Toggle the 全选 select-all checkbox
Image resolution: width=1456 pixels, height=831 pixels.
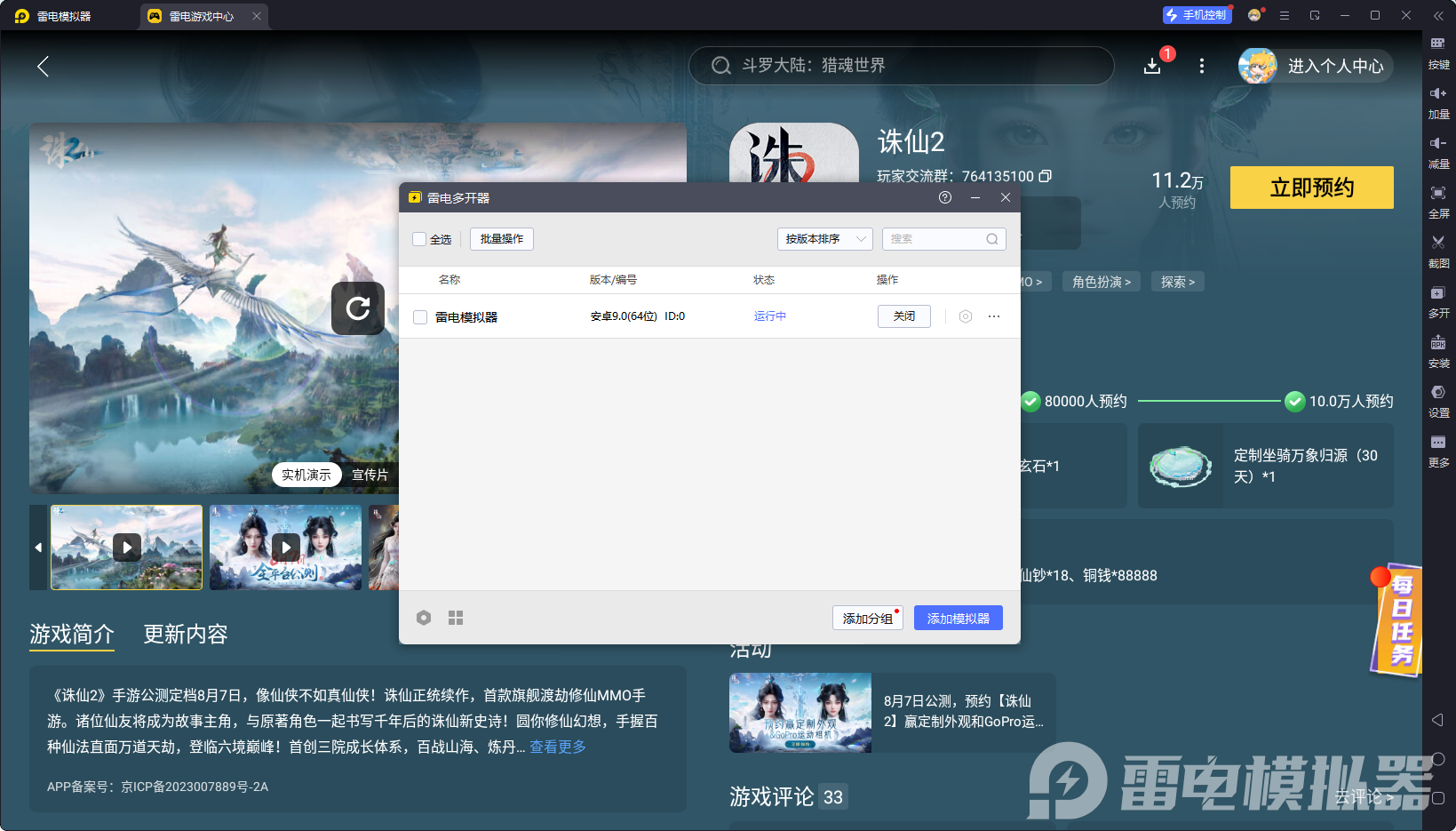(x=419, y=239)
